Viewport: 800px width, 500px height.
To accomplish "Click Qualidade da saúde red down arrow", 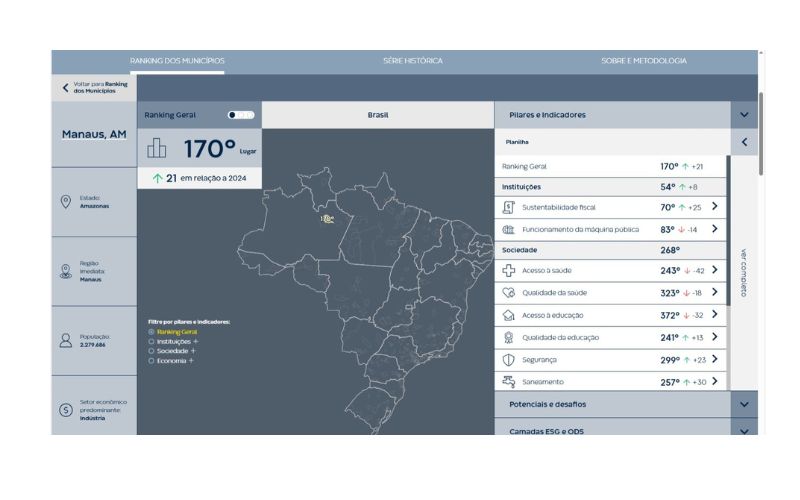I will tap(686, 293).
